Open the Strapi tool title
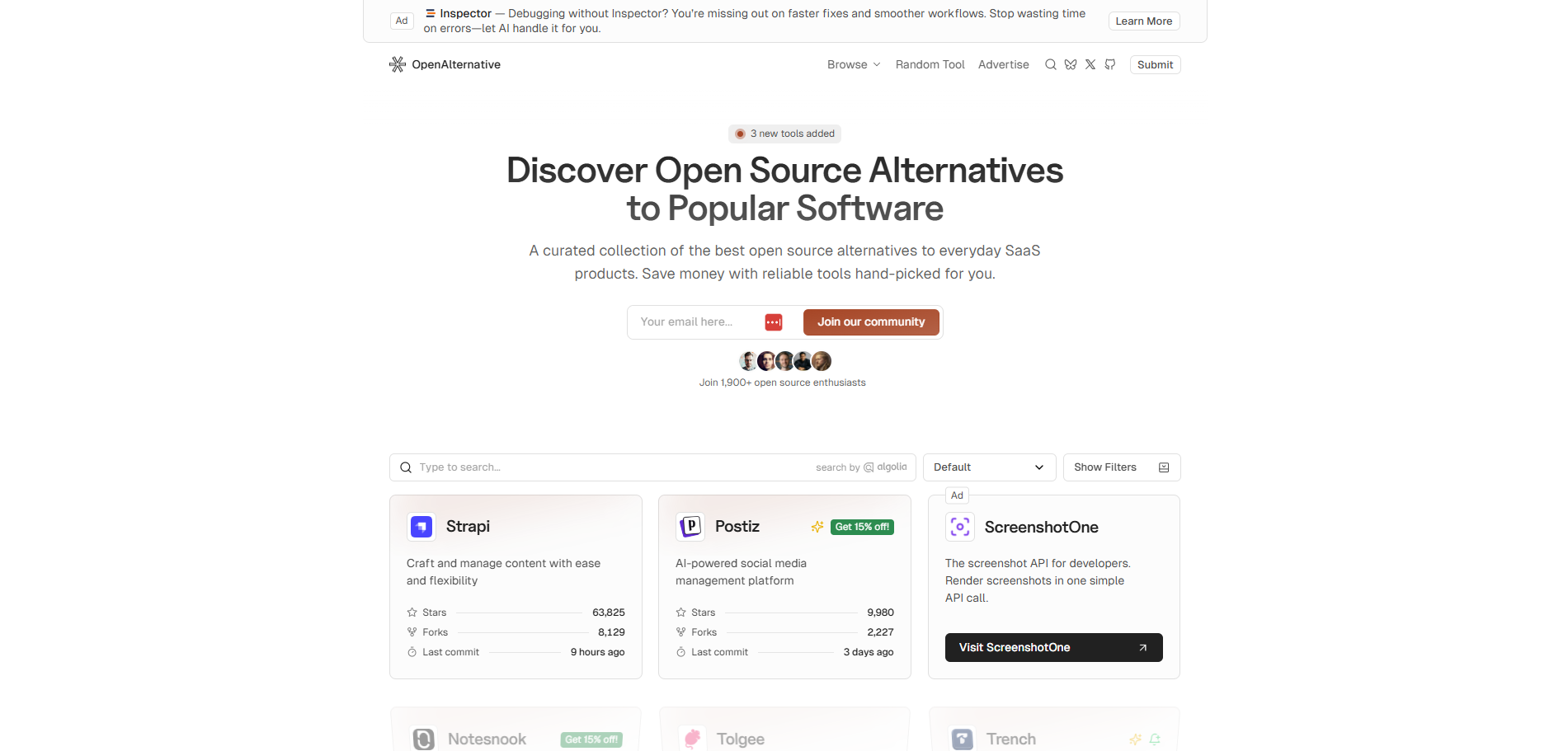This screenshot has width=1568, height=751. tap(468, 526)
